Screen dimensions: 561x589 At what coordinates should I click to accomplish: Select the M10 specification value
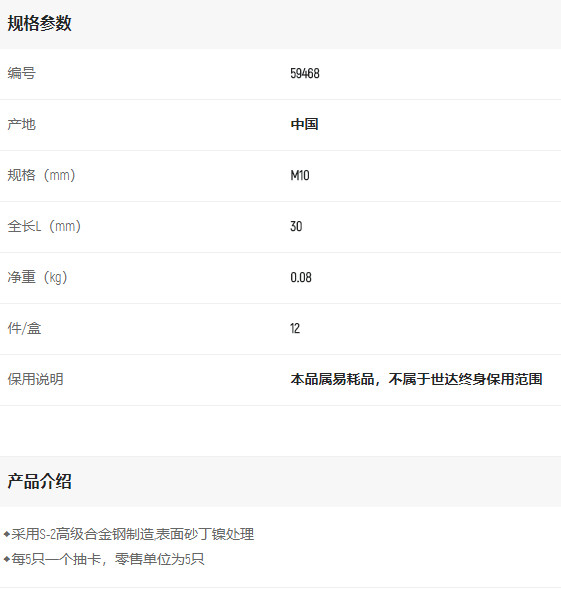point(300,175)
